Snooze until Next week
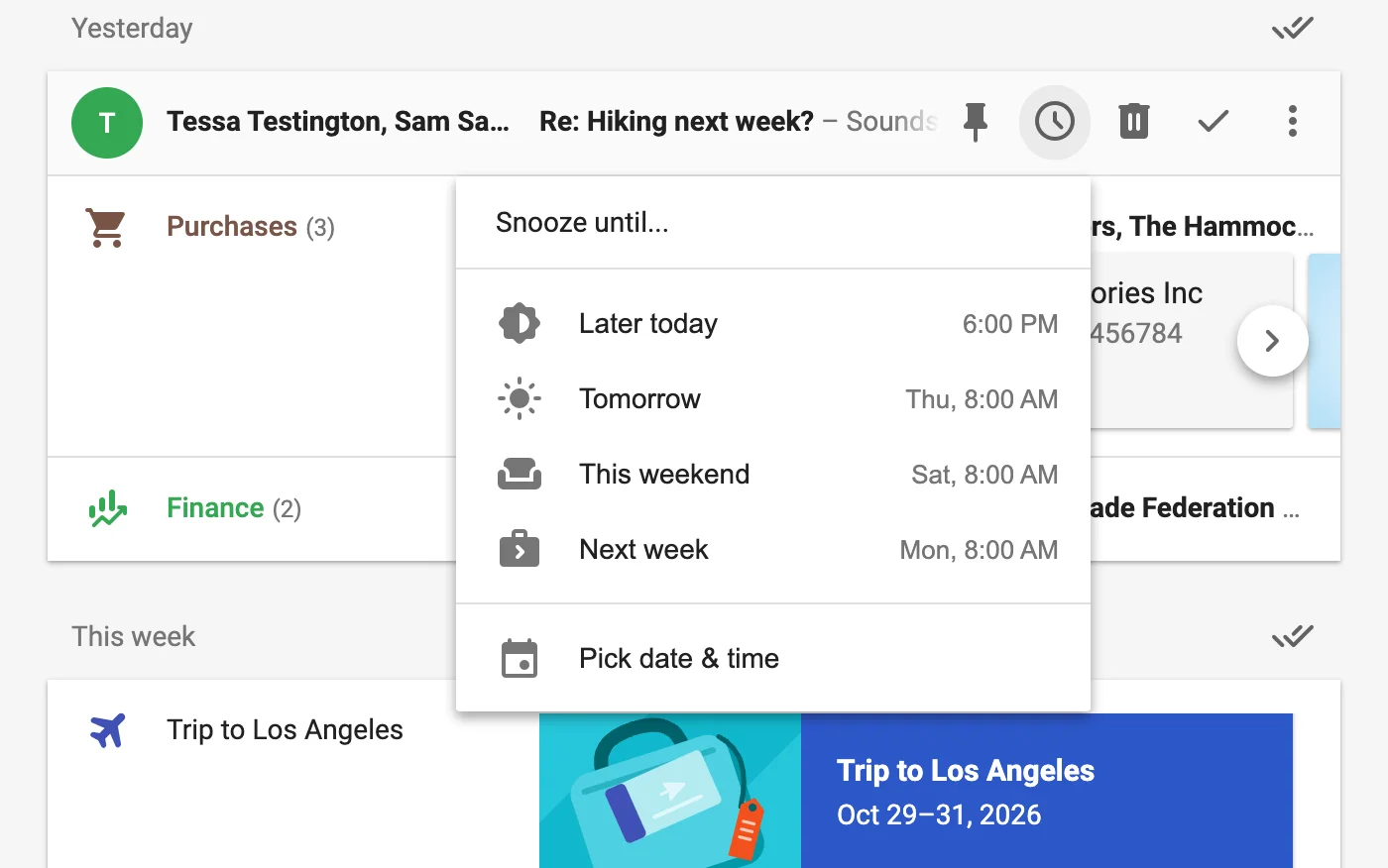The image size is (1388, 868). point(773,550)
